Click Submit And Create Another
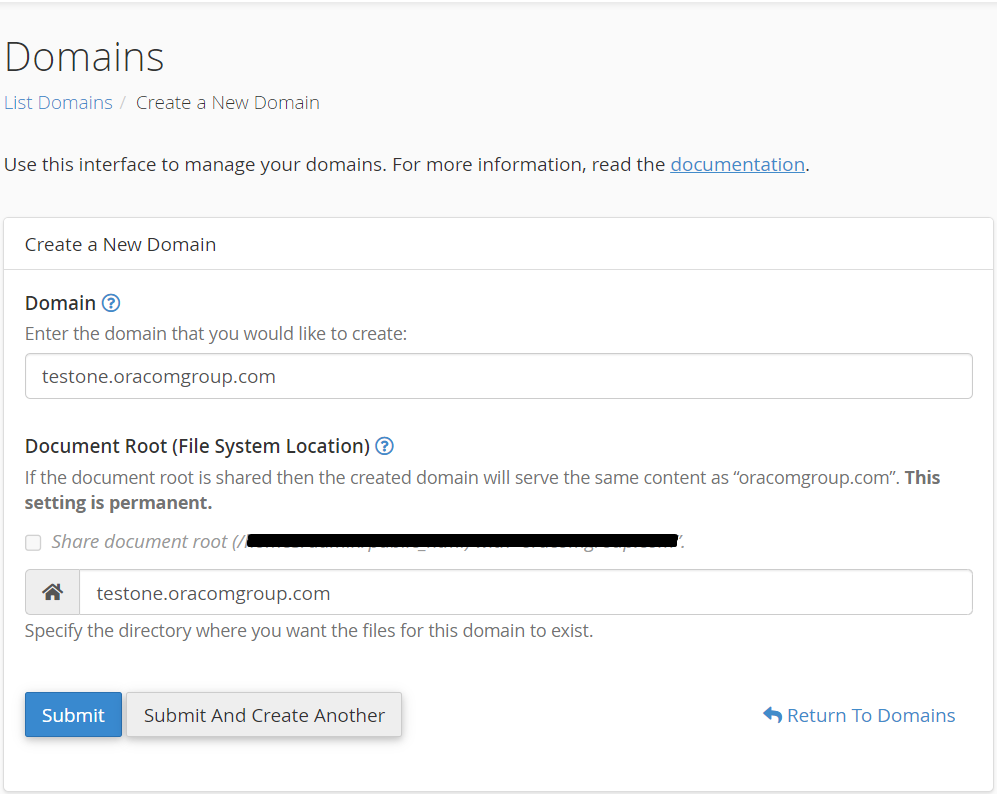The image size is (997, 794). (264, 715)
